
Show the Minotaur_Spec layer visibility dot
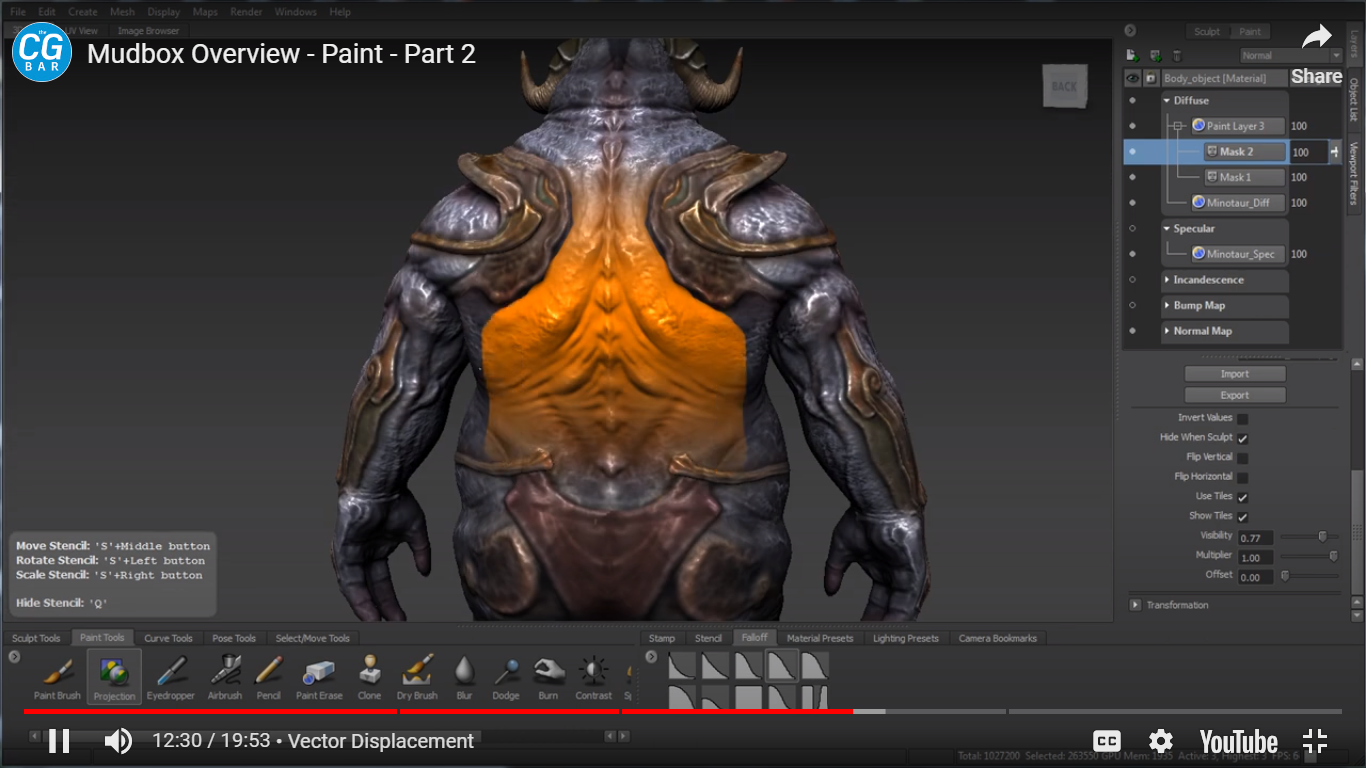[1132, 254]
